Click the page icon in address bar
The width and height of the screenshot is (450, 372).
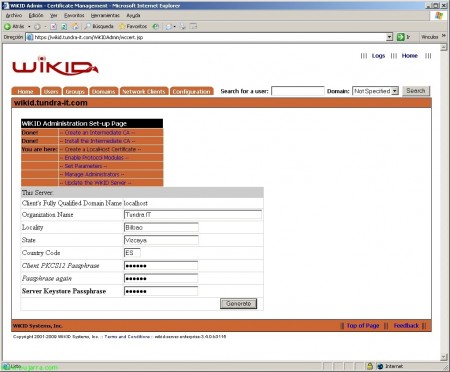click(x=30, y=37)
